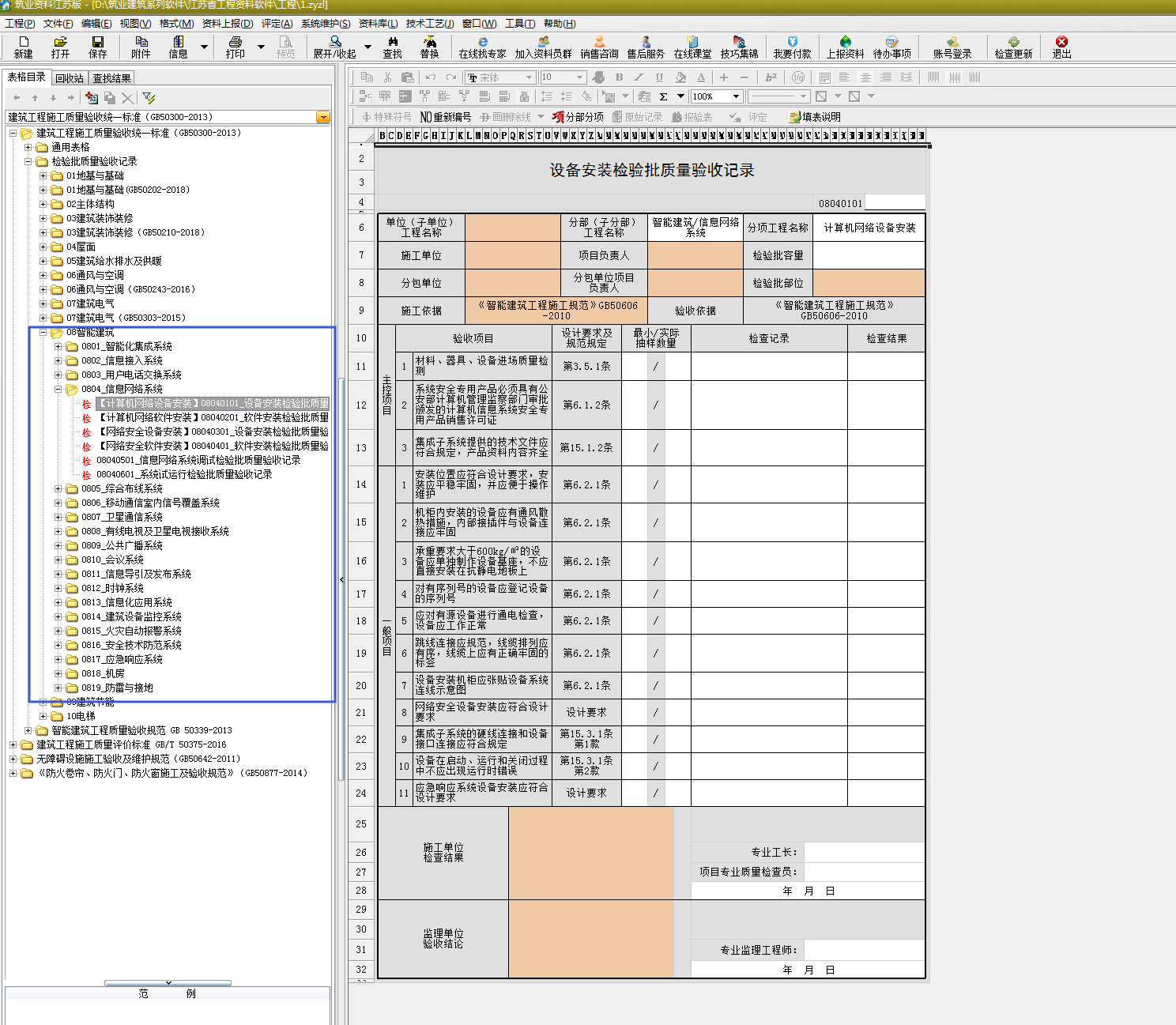The width and height of the screenshot is (1176, 1025).
Task: Select 08040601_系统试运行 form
Action: pos(184,475)
